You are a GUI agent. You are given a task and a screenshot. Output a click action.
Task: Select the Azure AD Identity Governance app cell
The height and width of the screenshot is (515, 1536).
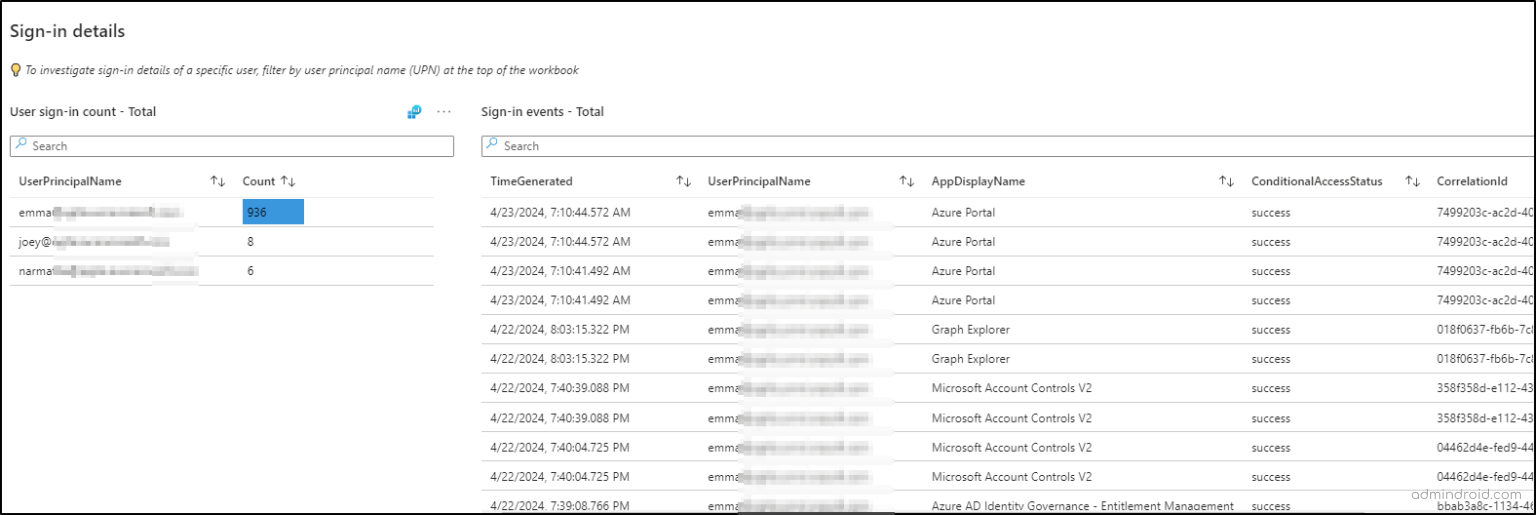pyautogui.click(x=1083, y=506)
